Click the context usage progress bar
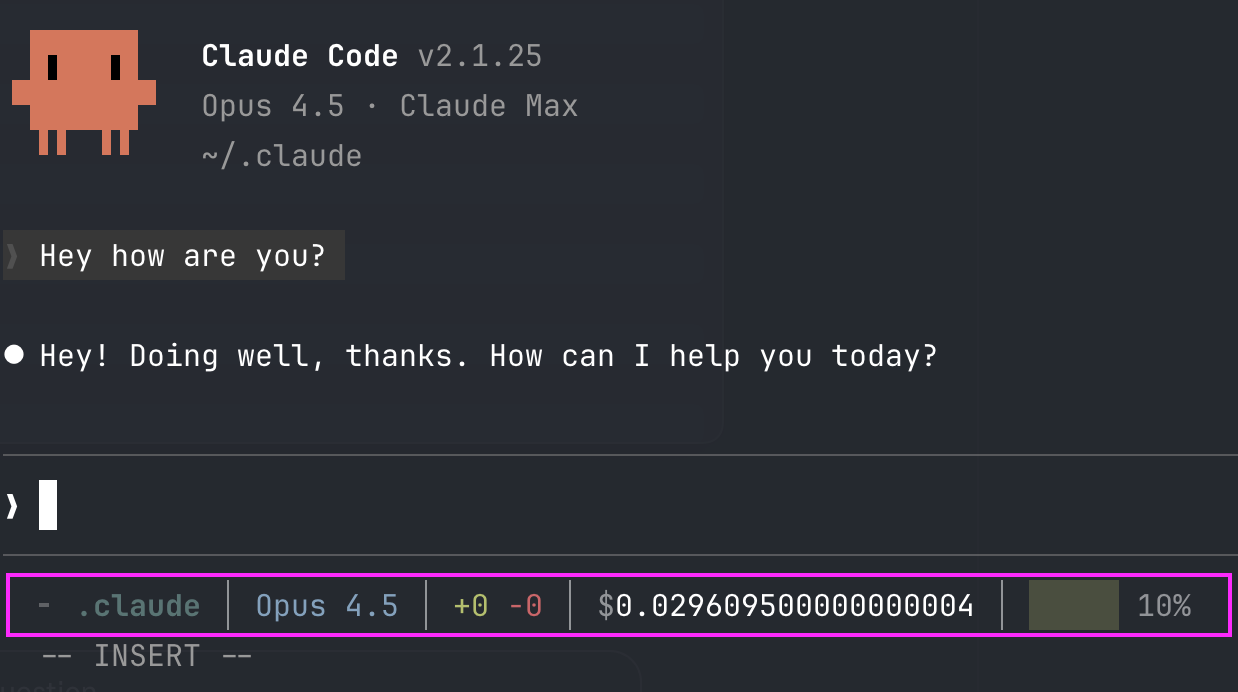Image resolution: width=1238 pixels, height=692 pixels. pyautogui.click(x=1073, y=604)
